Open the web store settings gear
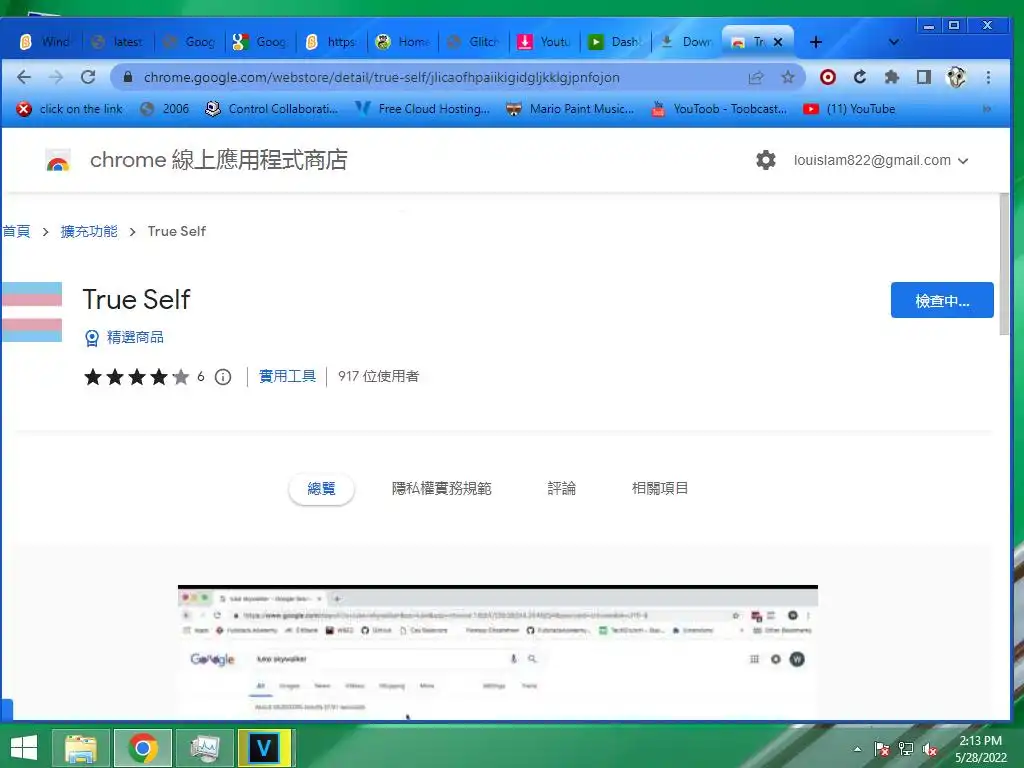The width and height of the screenshot is (1024, 768). pyautogui.click(x=765, y=160)
